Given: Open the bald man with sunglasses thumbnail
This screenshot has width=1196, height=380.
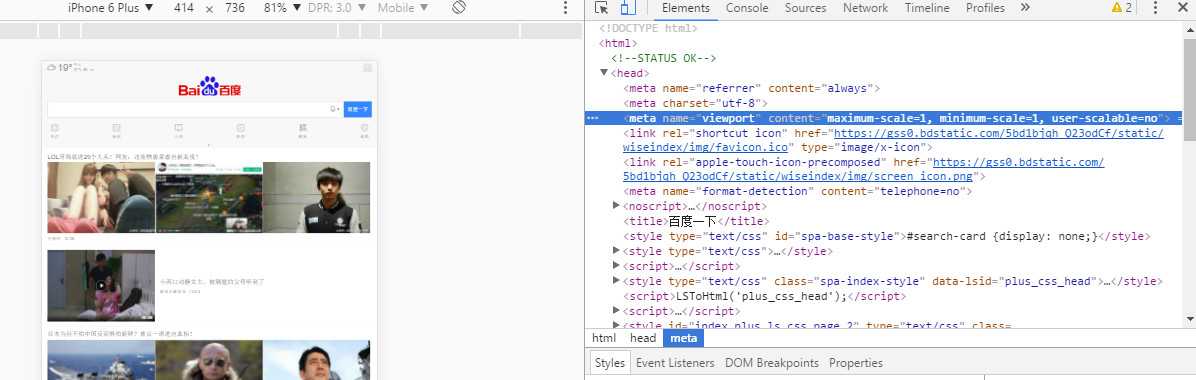Looking at the screenshot, I should click(x=209, y=359).
